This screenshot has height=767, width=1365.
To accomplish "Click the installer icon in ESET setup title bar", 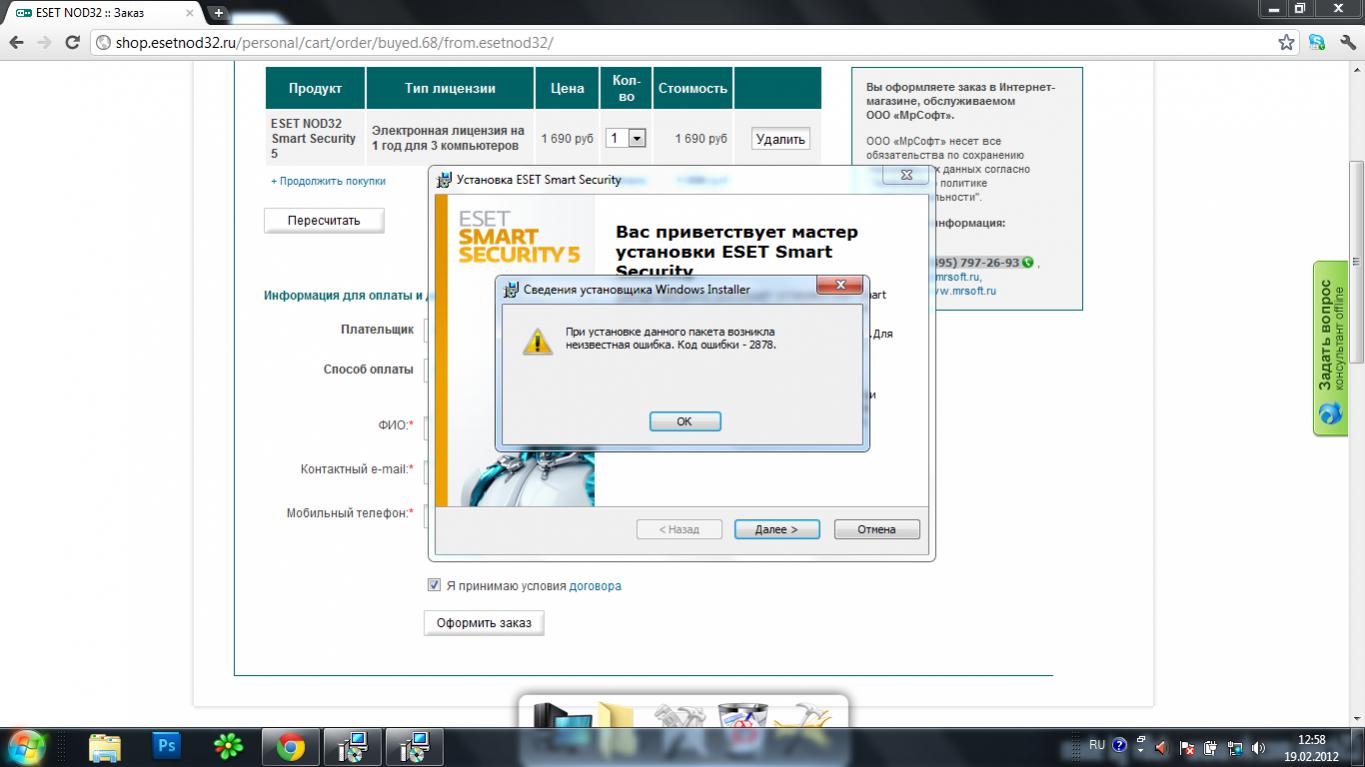I will coord(444,180).
